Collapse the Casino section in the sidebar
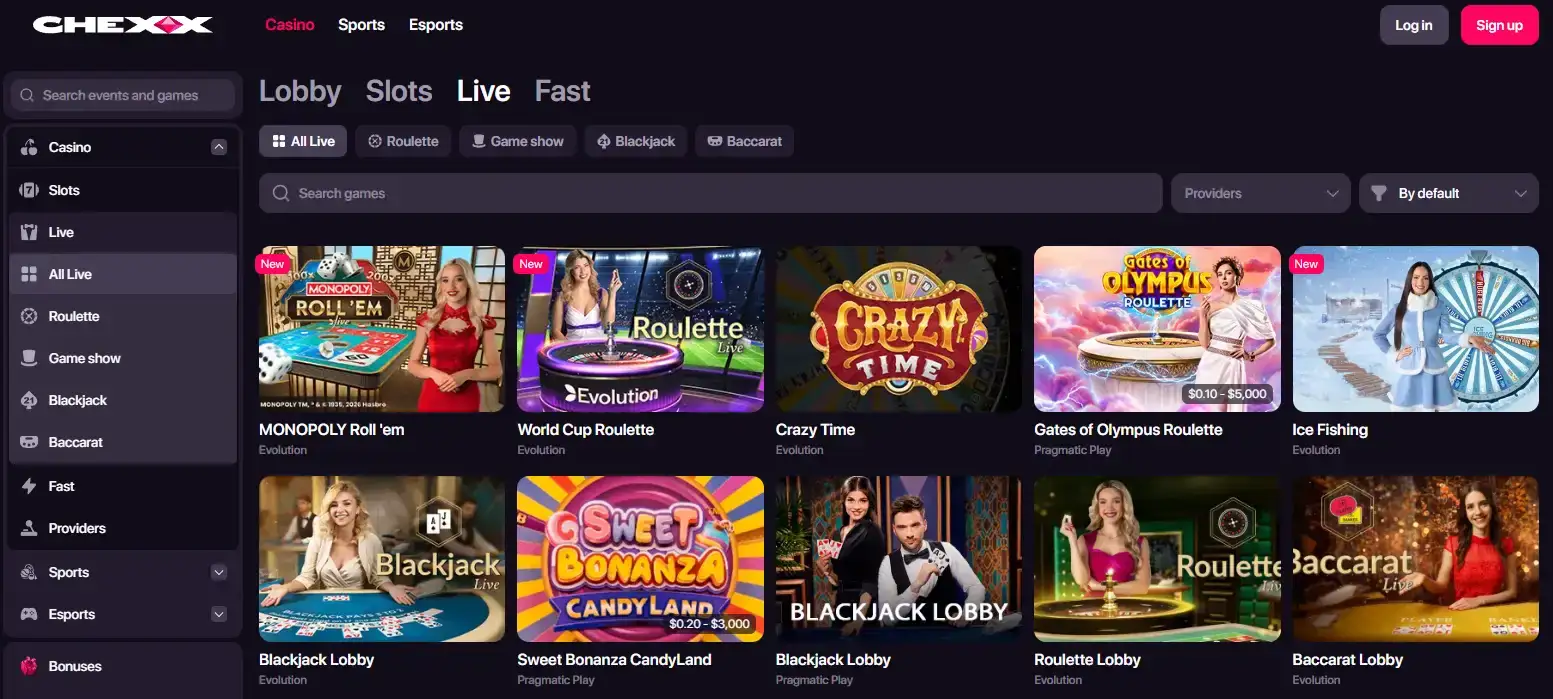 [x=219, y=147]
